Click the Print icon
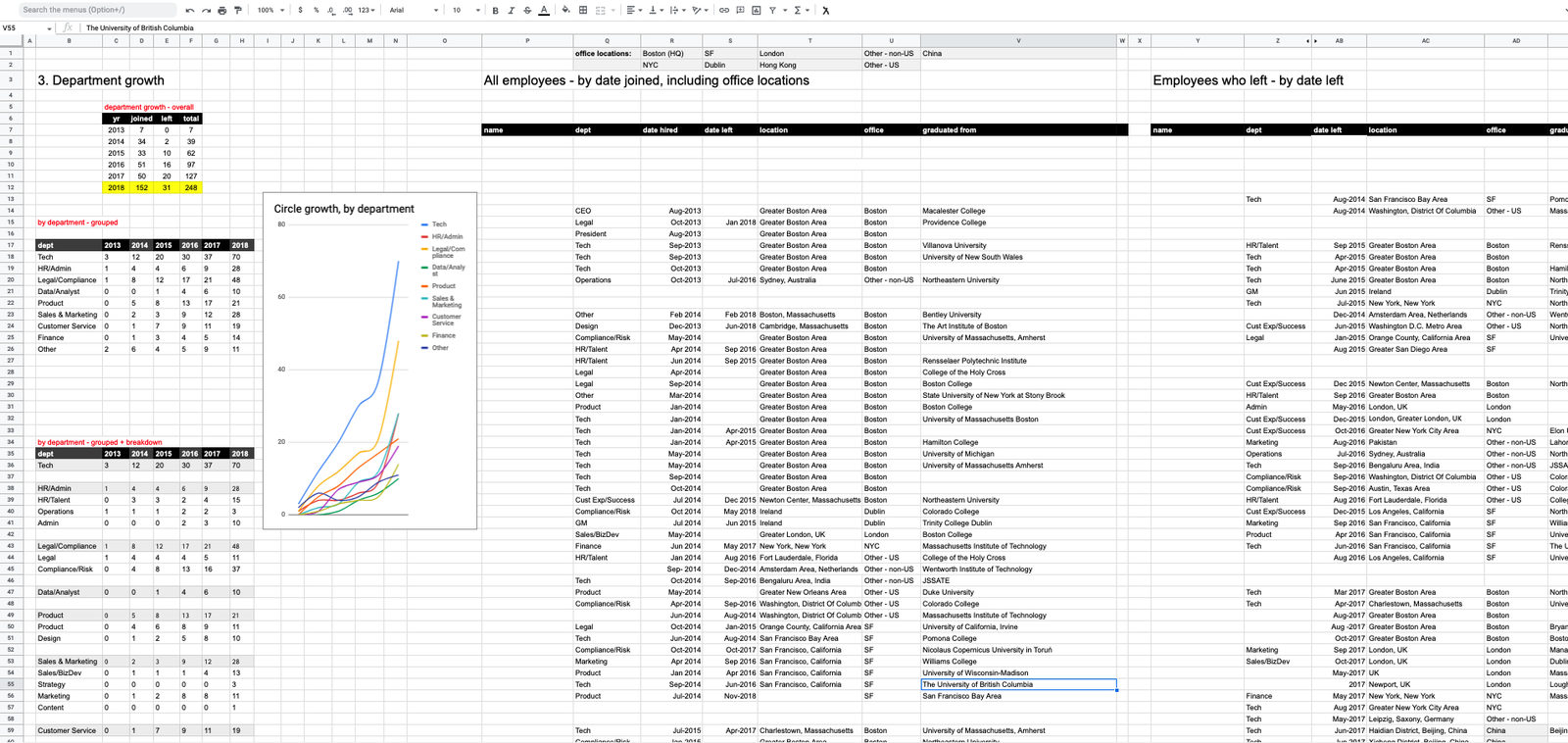 221,10
